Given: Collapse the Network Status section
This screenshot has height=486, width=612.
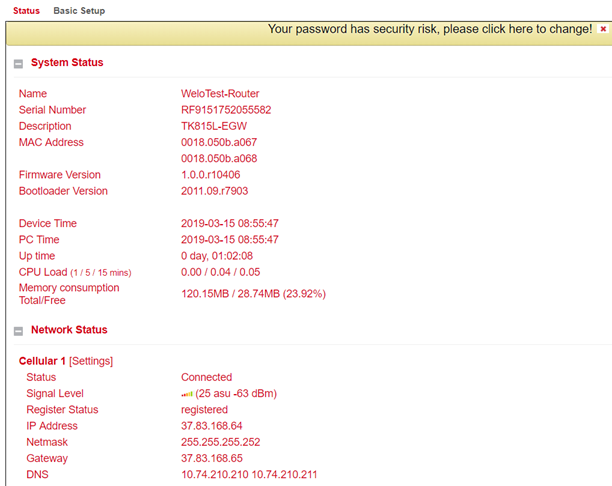Looking at the screenshot, I should 18,331.
